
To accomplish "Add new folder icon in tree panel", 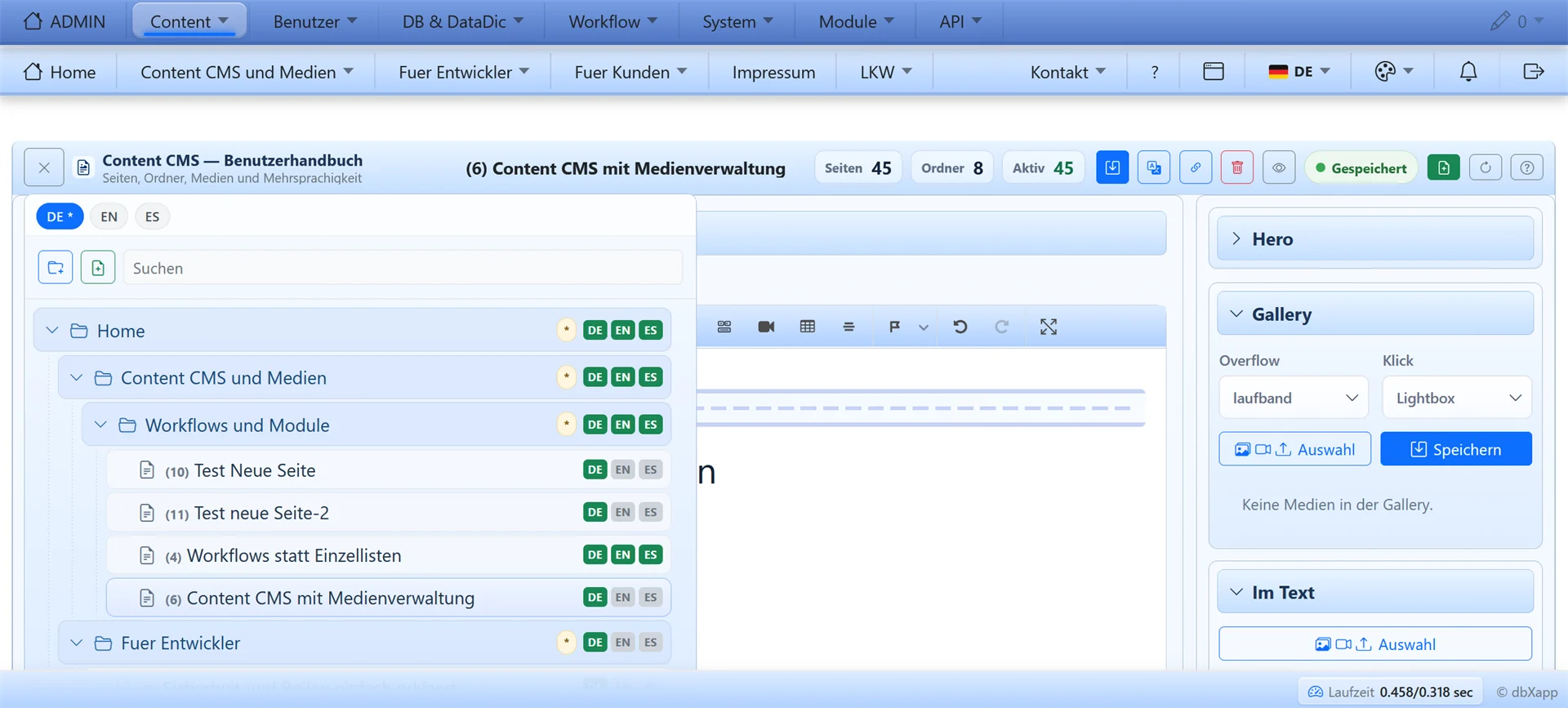I will click(56, 267).
